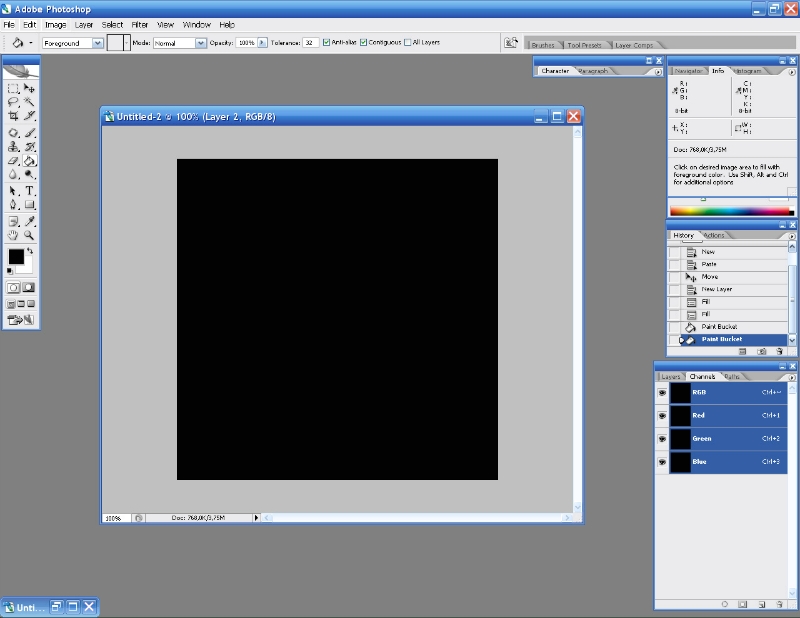The image size is (800, 618).
Task: Disable the Anti-alias checkbox
Action: point(327,43)
